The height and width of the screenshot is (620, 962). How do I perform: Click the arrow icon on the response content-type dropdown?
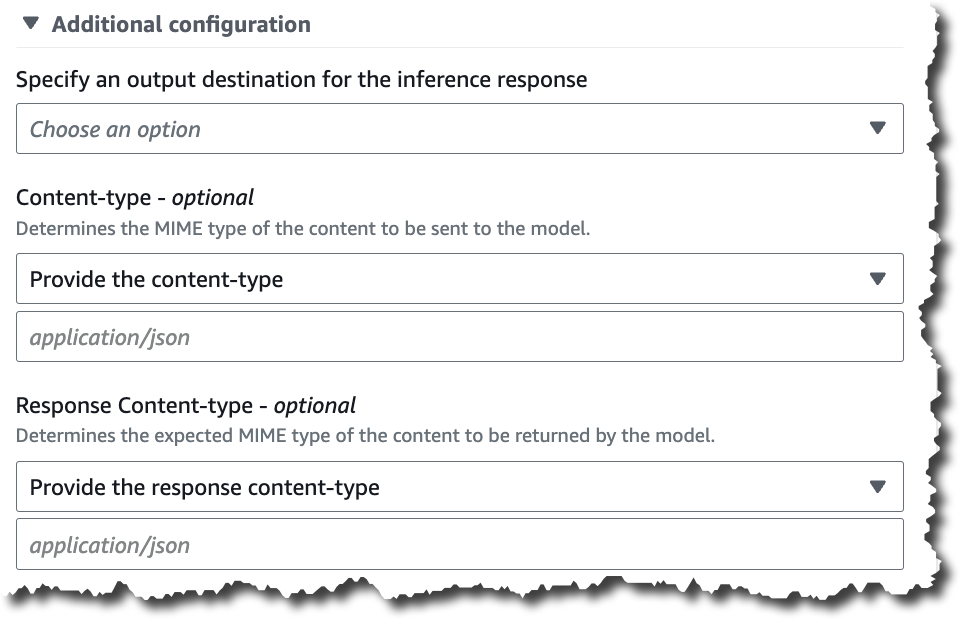coord(878,487)
